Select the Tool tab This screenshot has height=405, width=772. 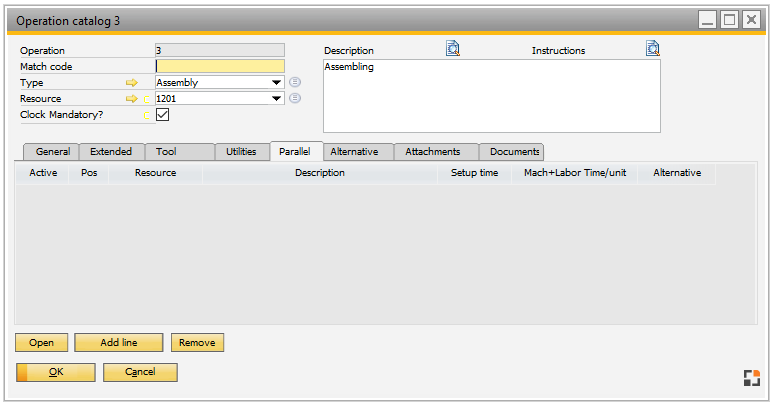(165, 152)
